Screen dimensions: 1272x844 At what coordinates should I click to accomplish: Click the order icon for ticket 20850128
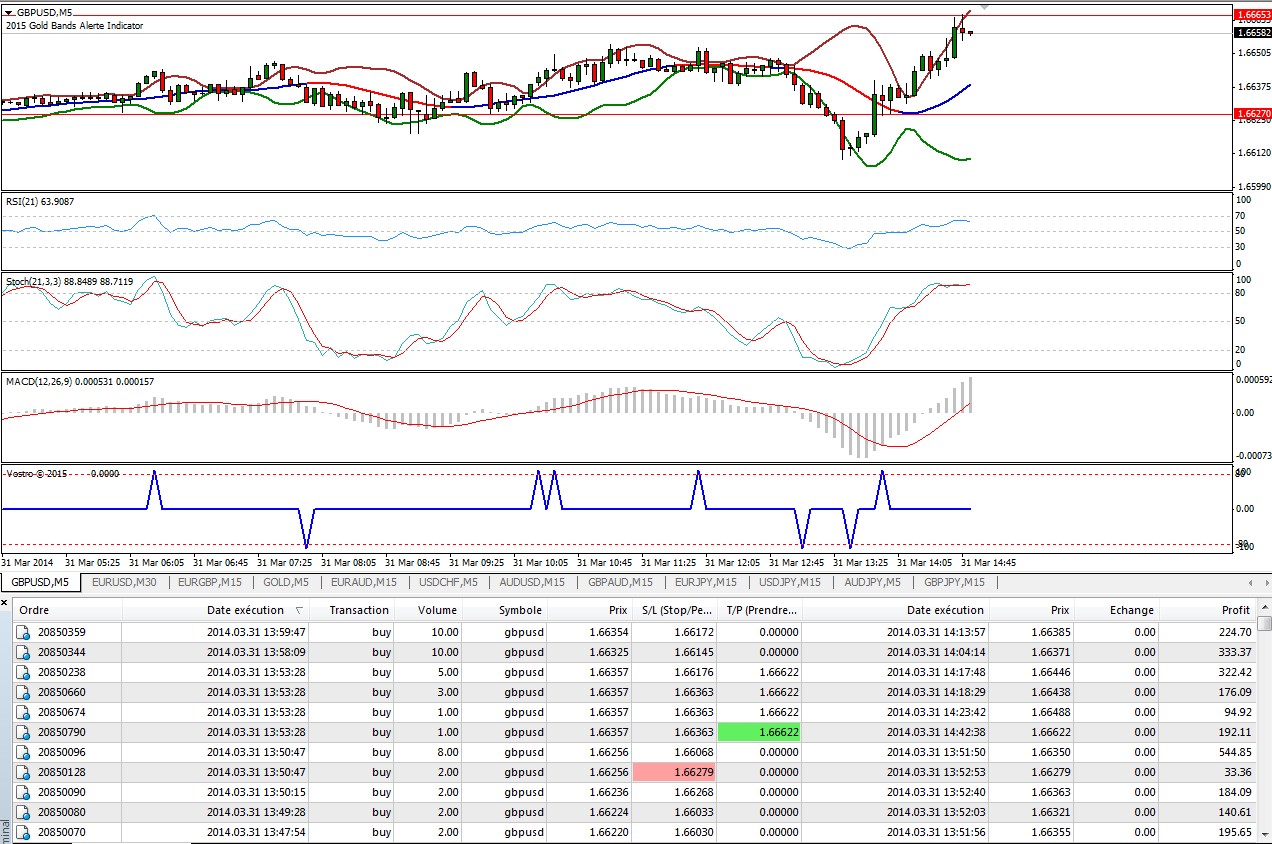[x=23, y=772]
